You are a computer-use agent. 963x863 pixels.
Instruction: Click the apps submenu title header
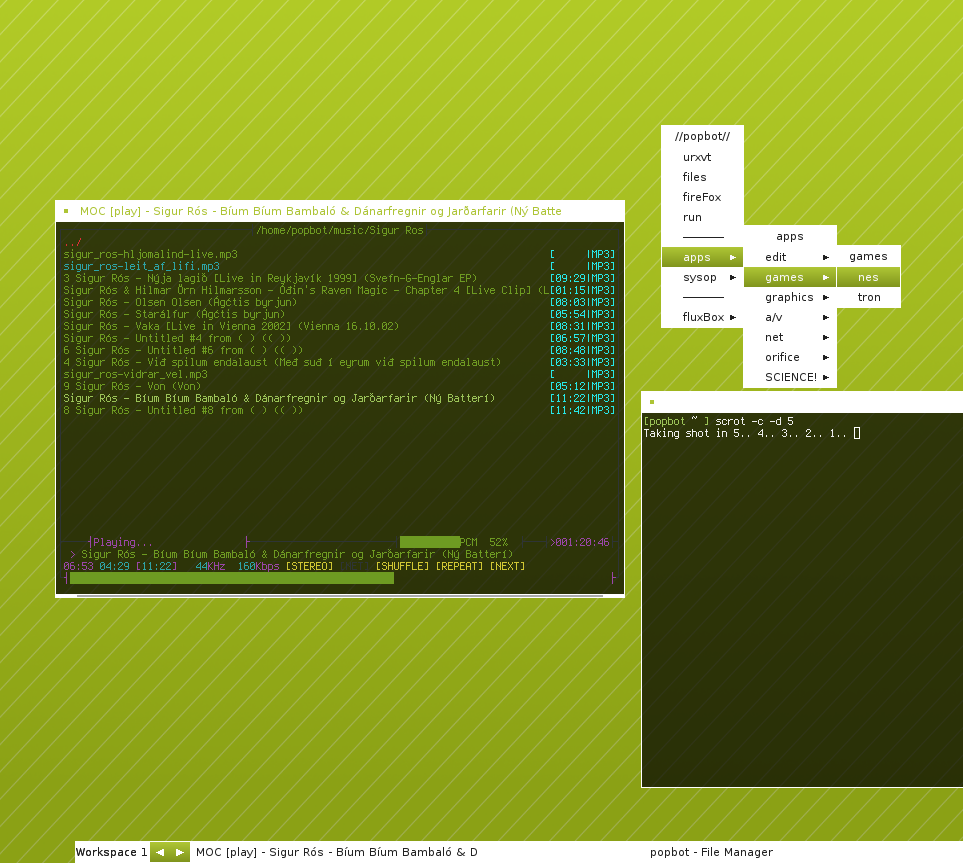(790, 236)
